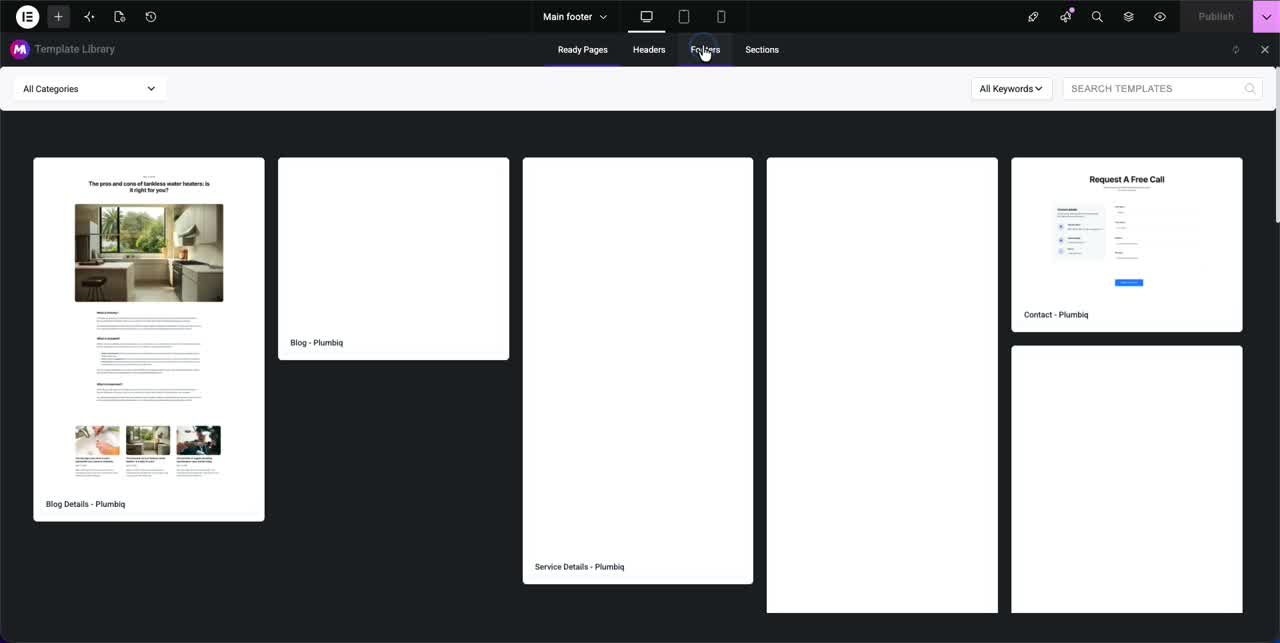The height and width of the screenshot is (643, 1280).
Task: Switch to Mobile preview mode
Action: pyautogui.click(x=721, y=17)
